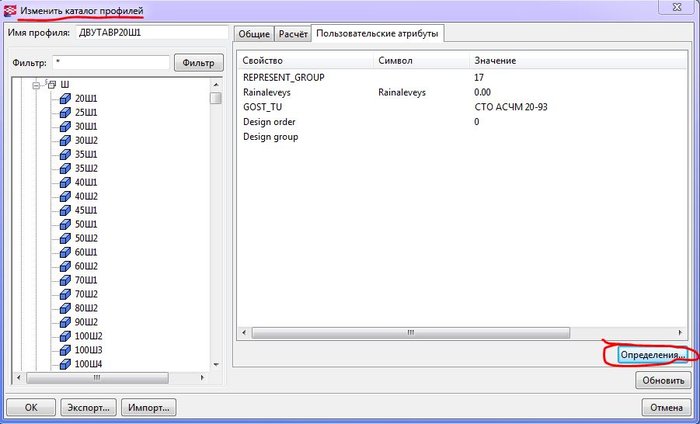Image resolution: width=700 pixels, height=424 pixels.
Task: Click the Свойство column header
Action: click(305, 61)
